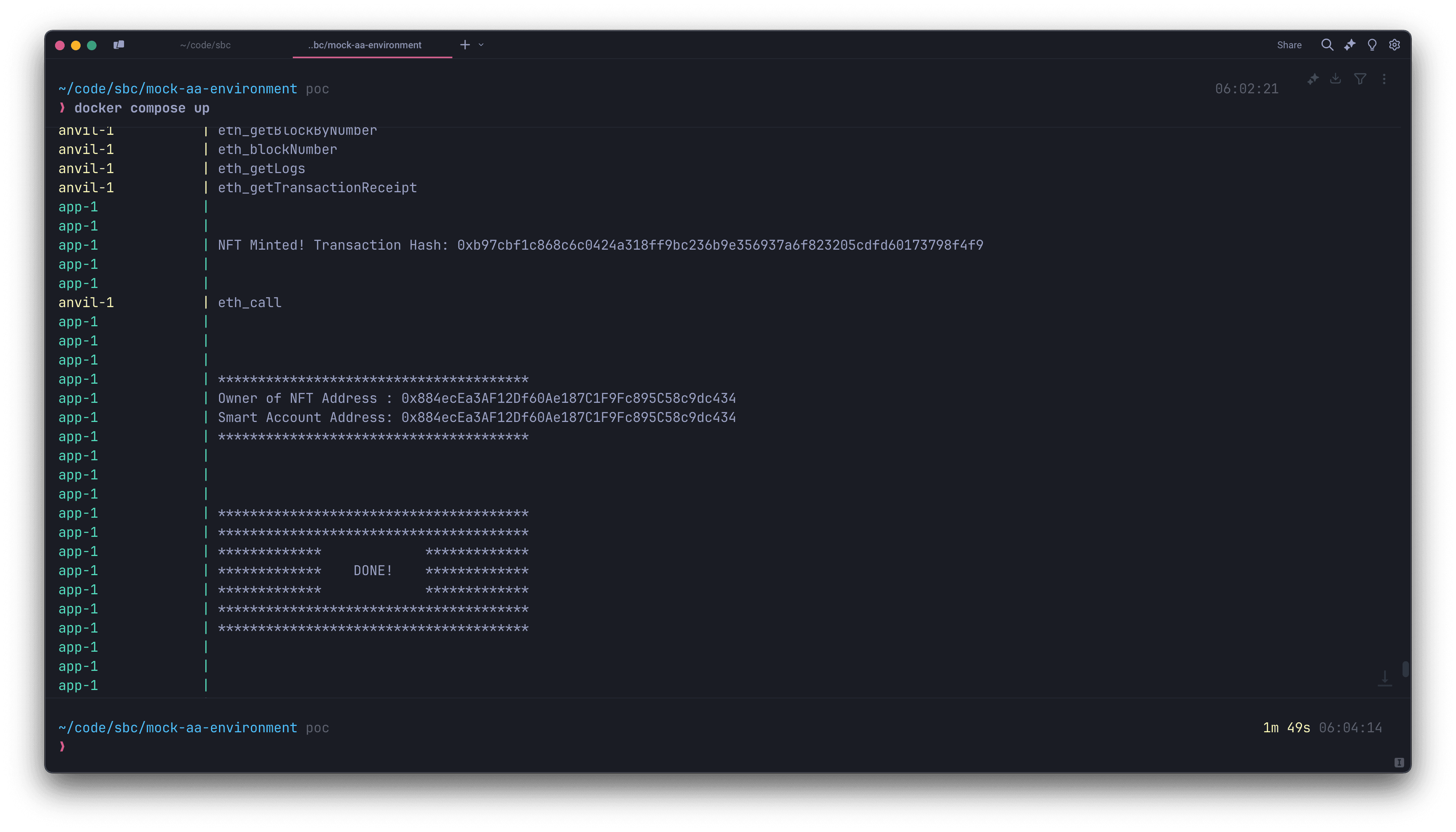The height and width of the screenshot is (832, 1456).
Task: Open the settings gear icon
Action: pos(1395,45)
